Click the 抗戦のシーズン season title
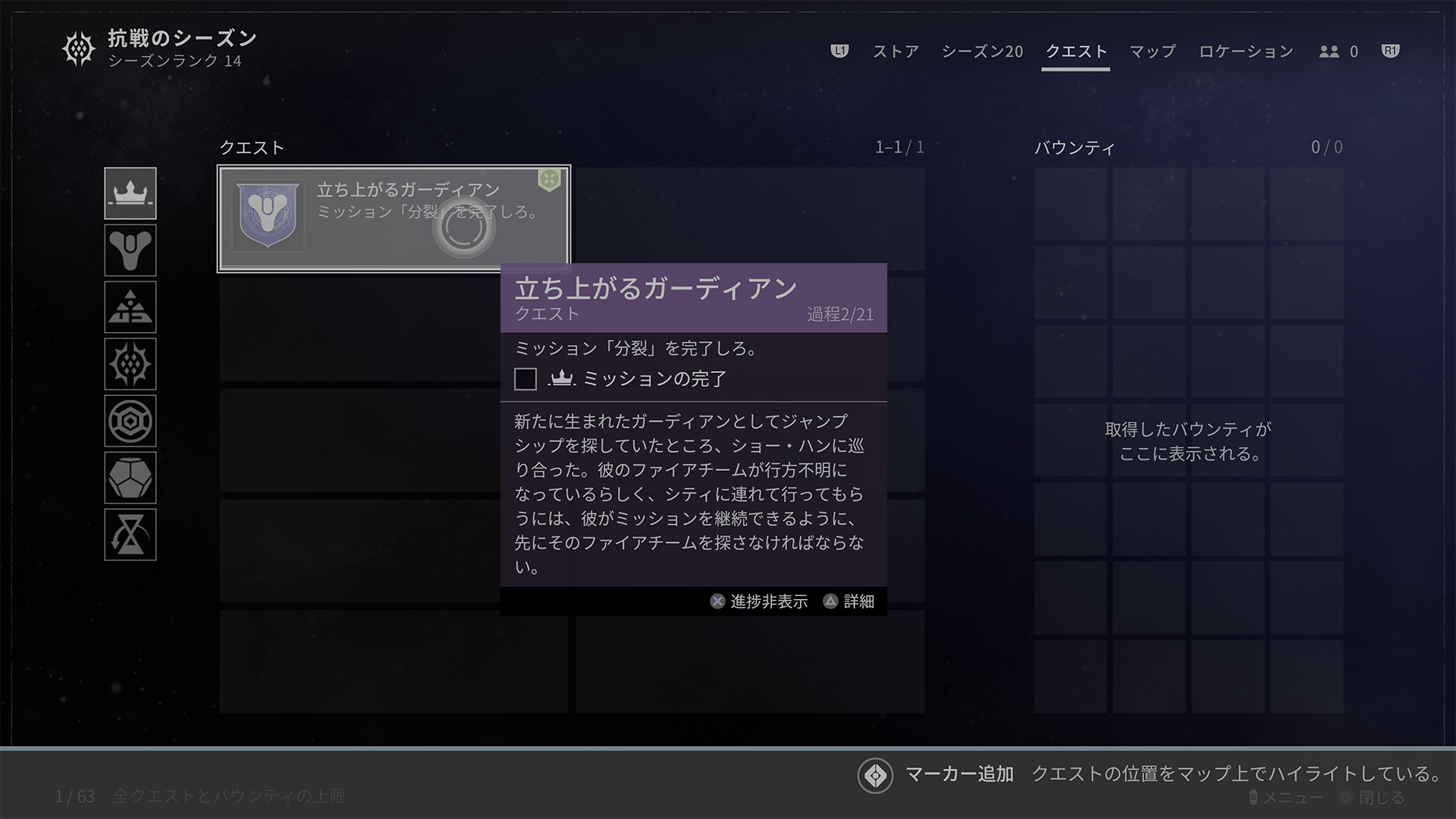The height and width of the screenshot is (819, 1456). (x=182, y=38)
